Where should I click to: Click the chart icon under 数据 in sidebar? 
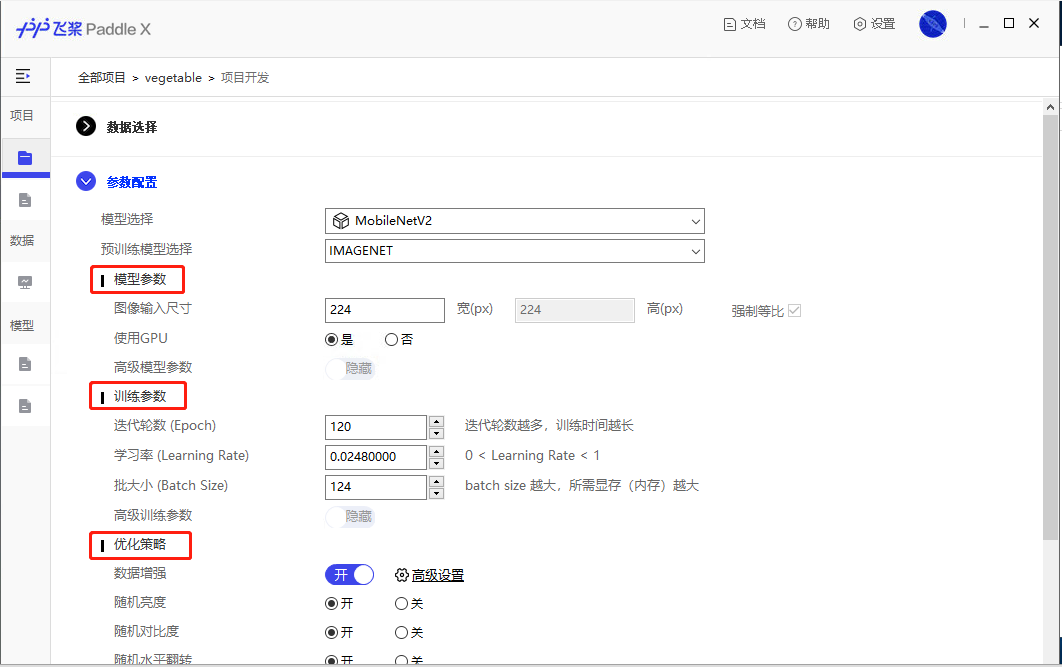(25, 282)
